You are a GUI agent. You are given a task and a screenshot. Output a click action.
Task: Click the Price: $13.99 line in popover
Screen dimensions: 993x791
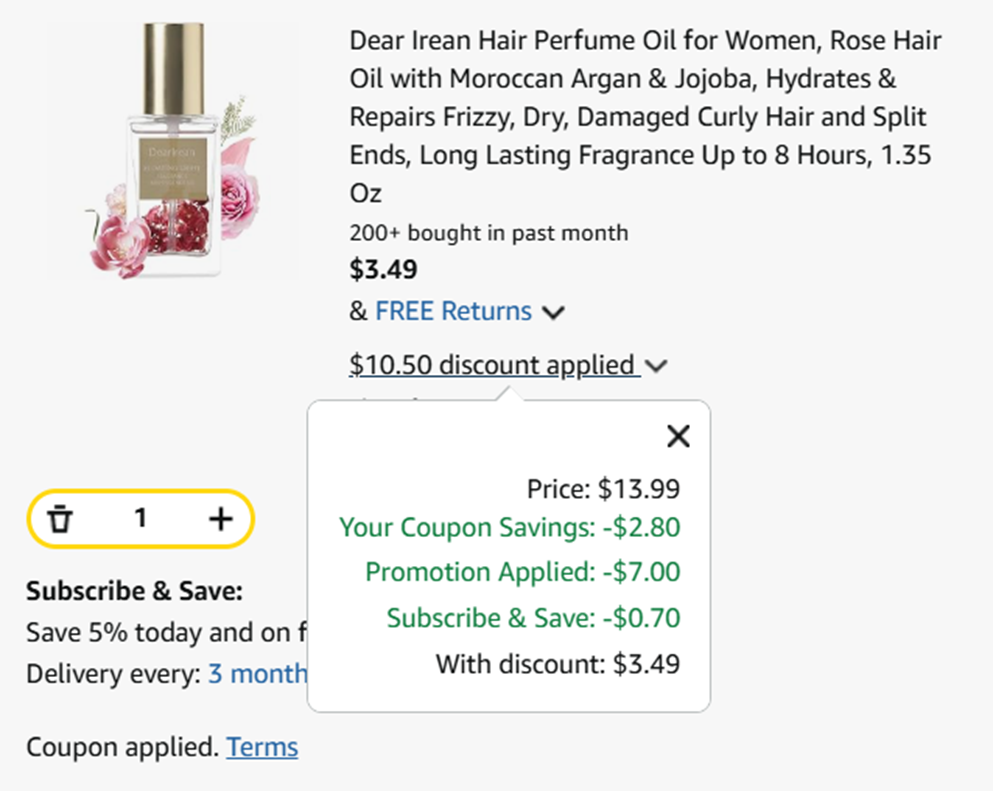[603, 489]
